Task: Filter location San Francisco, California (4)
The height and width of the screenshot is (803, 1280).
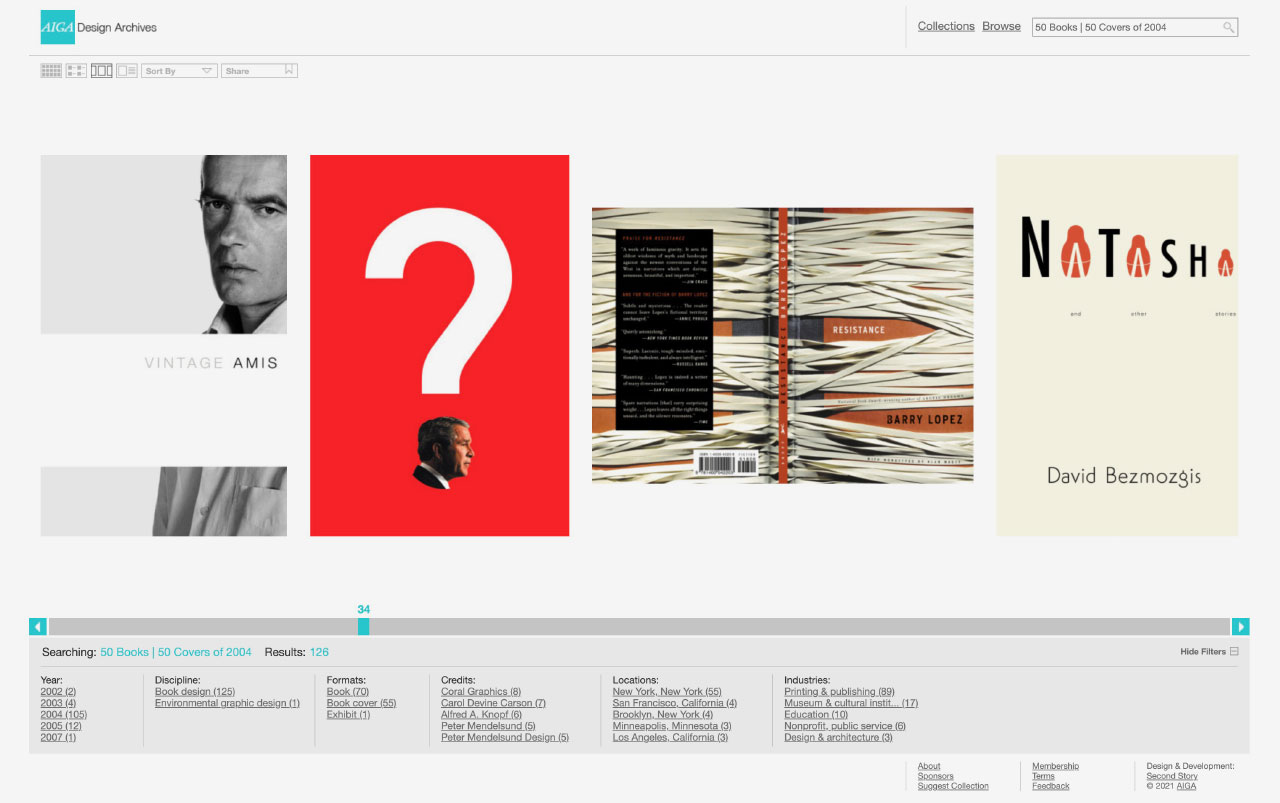Action: click(x=675, y=703)
